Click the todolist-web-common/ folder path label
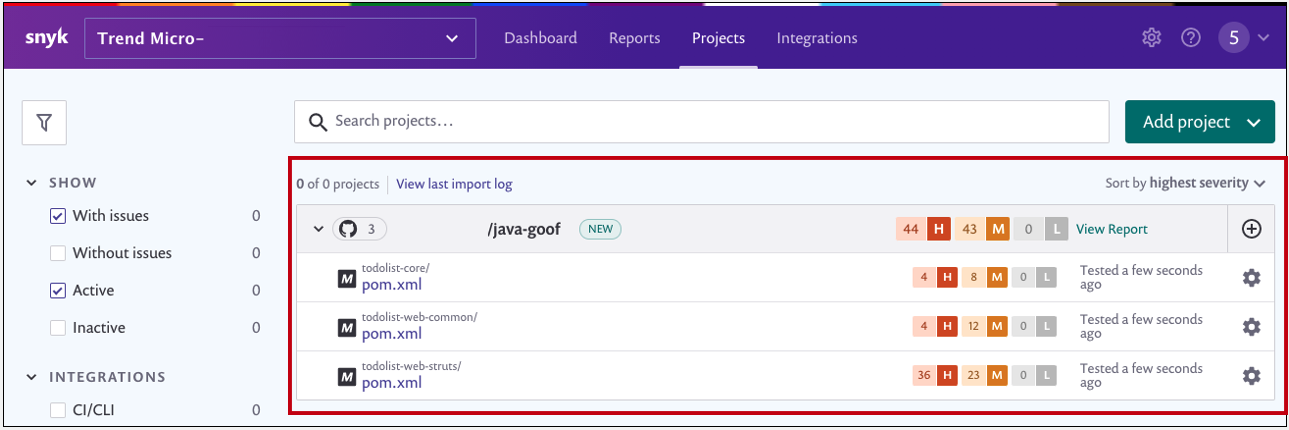 pos(420,317)
